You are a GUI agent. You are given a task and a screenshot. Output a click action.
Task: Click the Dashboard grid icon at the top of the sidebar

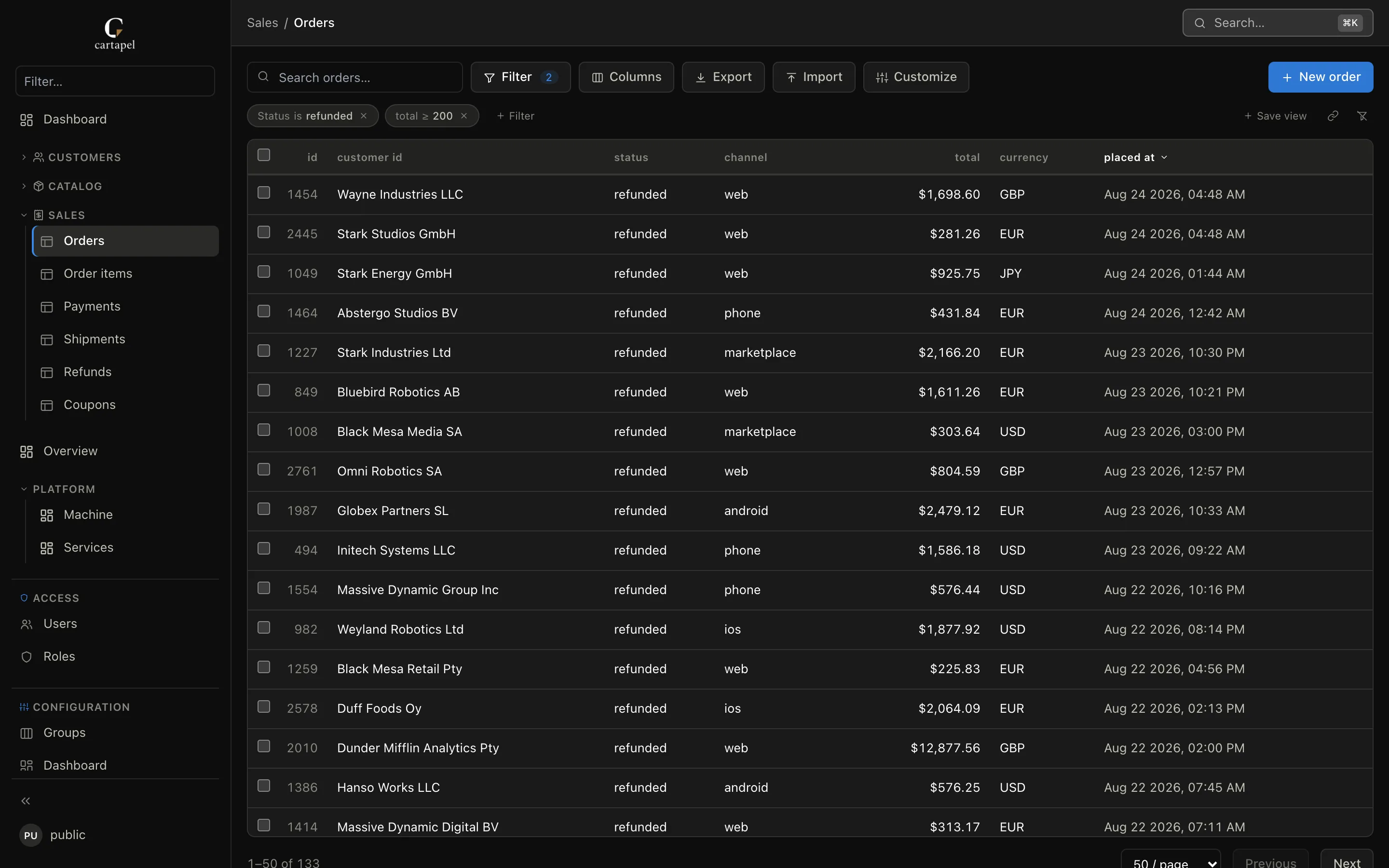tap(27, 120)
